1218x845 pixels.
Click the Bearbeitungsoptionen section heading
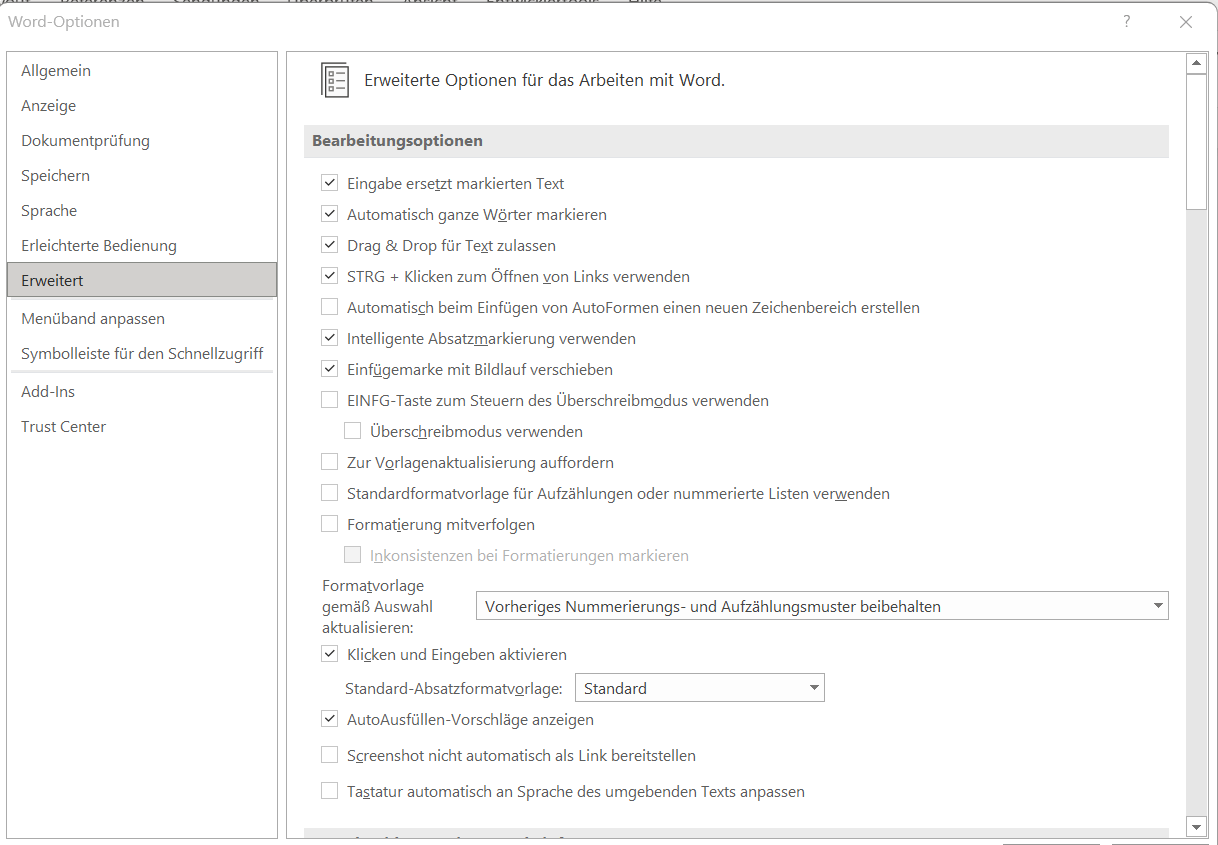tap(397, 141)
